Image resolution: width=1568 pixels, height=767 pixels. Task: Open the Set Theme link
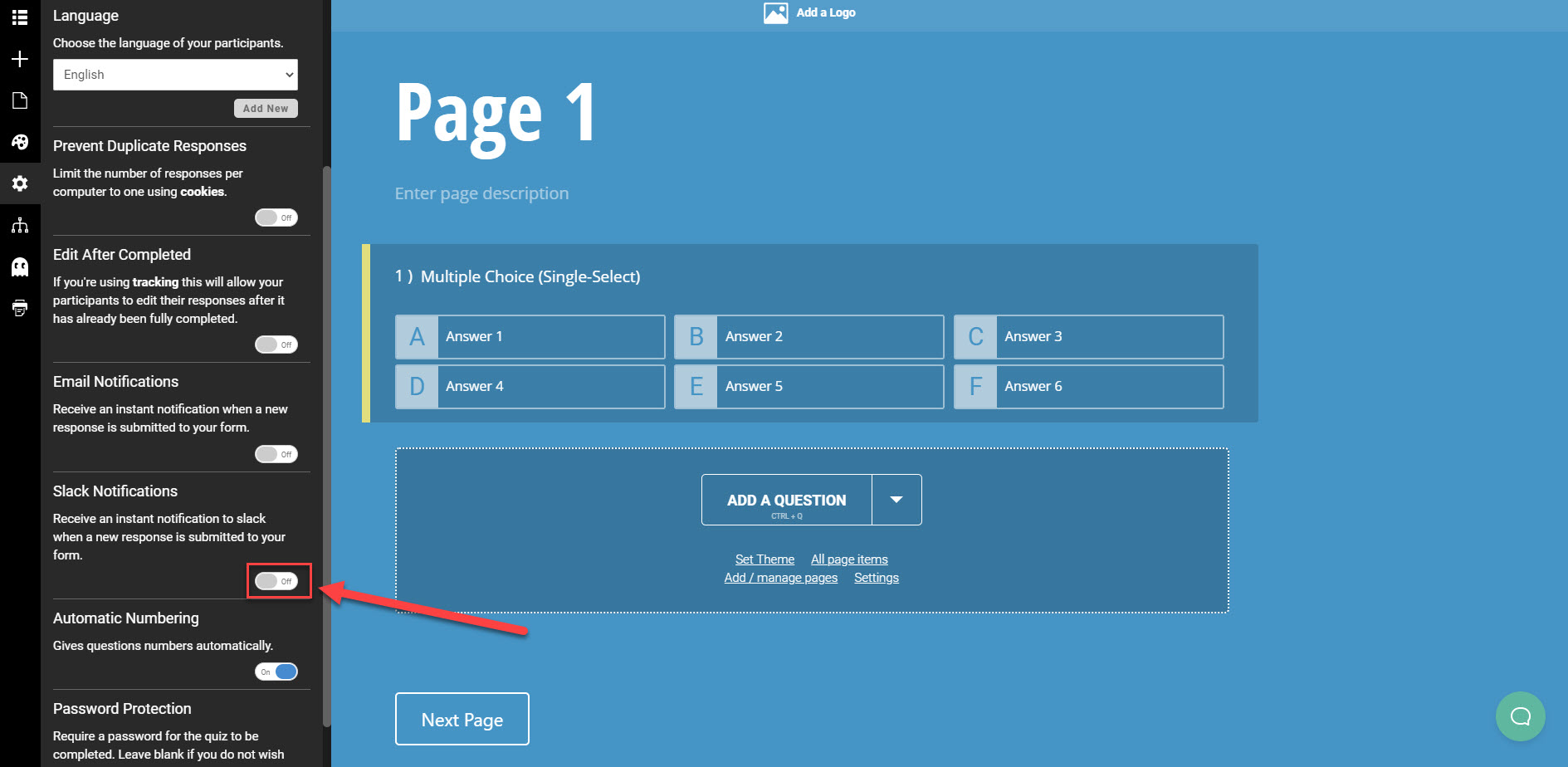click(x=764, y=559)
